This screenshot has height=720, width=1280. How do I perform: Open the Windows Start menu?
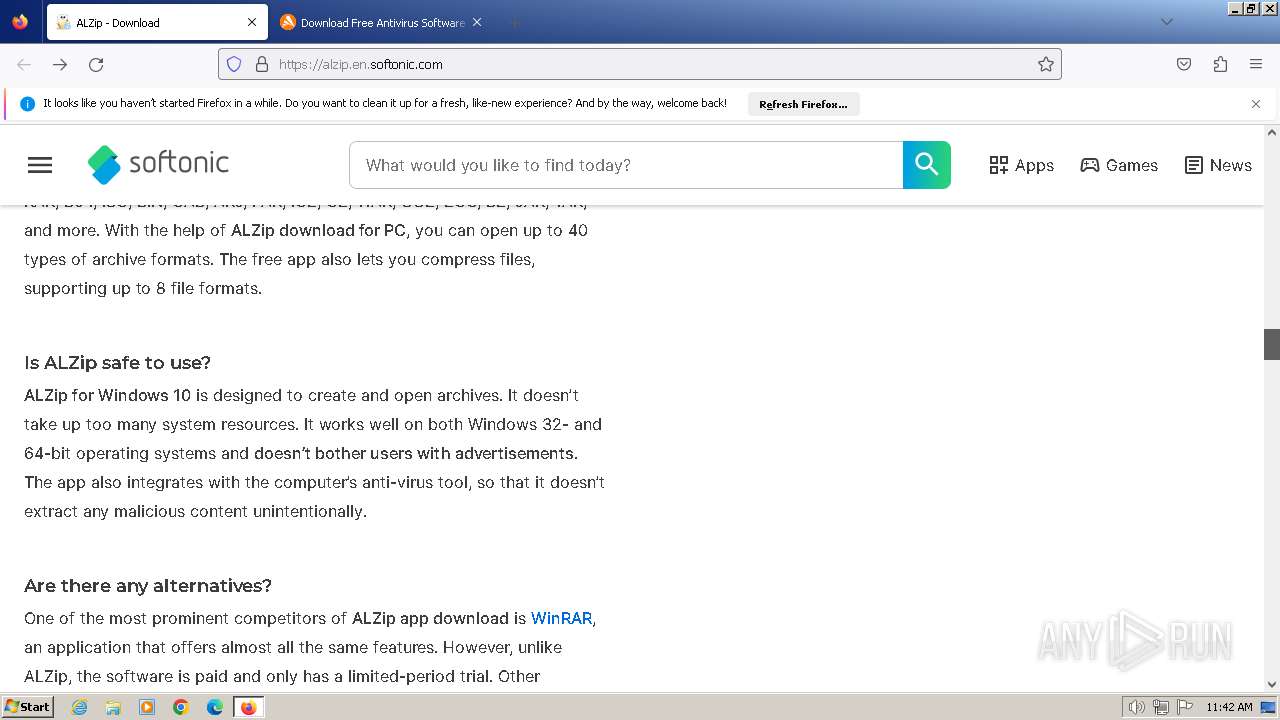pyautogui.click(x=27, y=707)
